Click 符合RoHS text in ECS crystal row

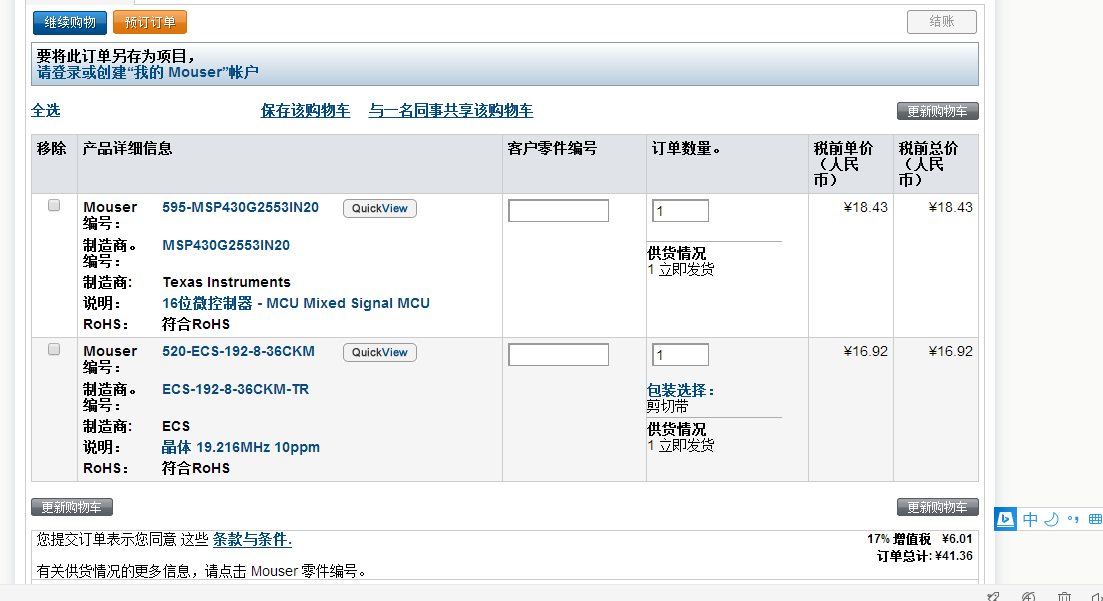tap(196, 469)
